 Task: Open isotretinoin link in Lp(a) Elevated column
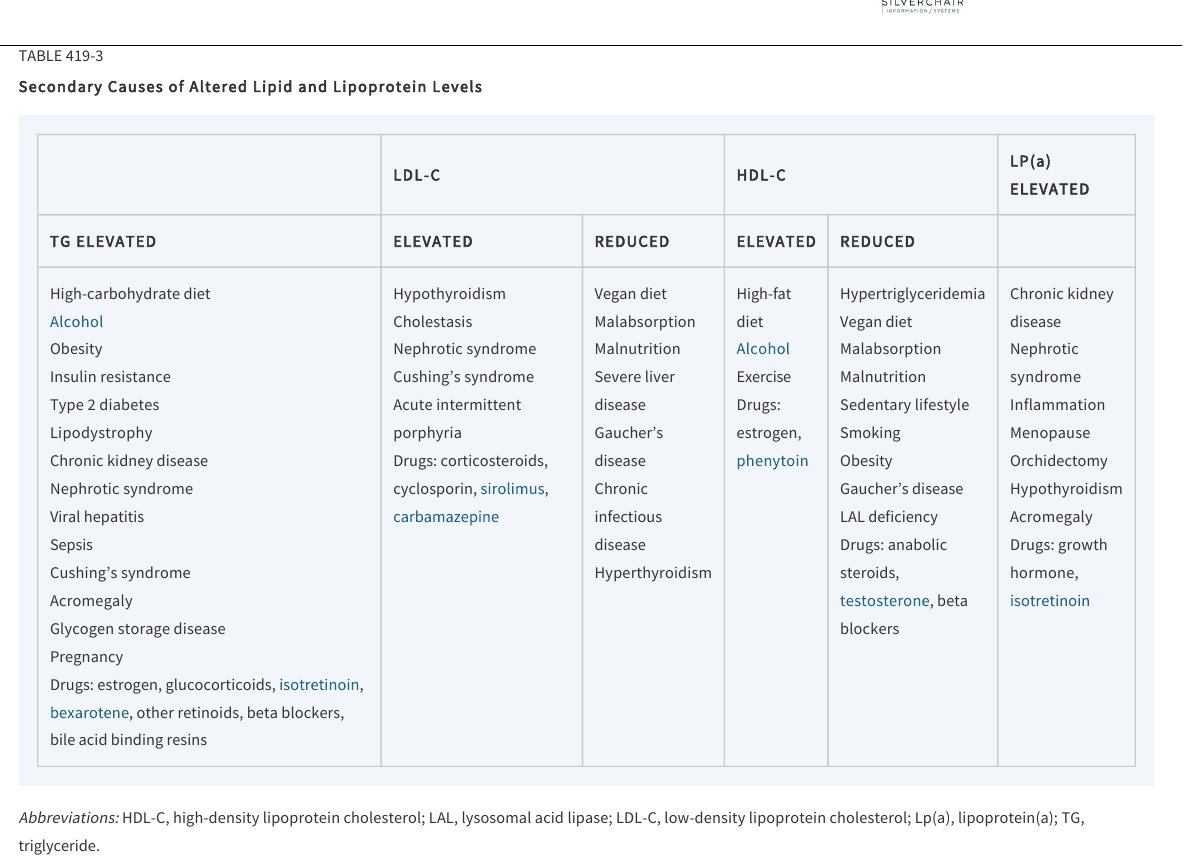[1049, 601]
